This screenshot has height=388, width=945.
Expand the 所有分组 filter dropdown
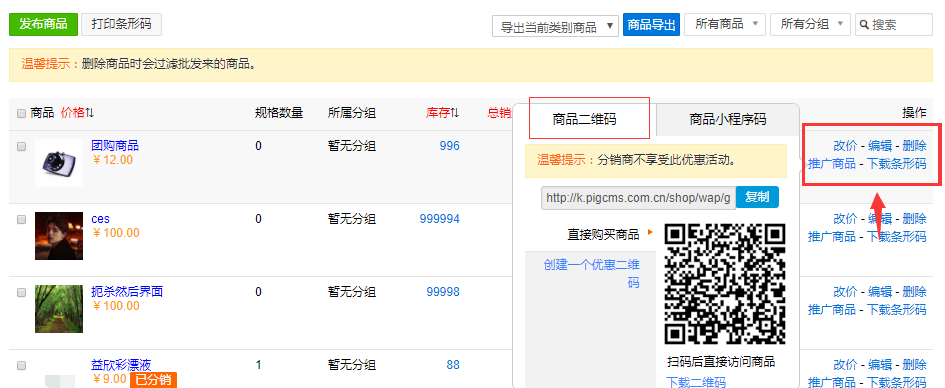[810, 25]
